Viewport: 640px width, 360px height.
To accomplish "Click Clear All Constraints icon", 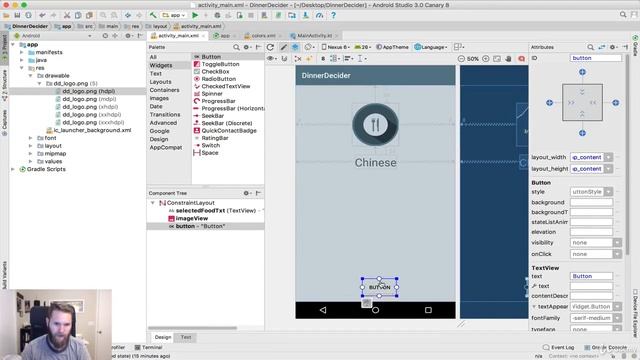I will pos(298,58).
